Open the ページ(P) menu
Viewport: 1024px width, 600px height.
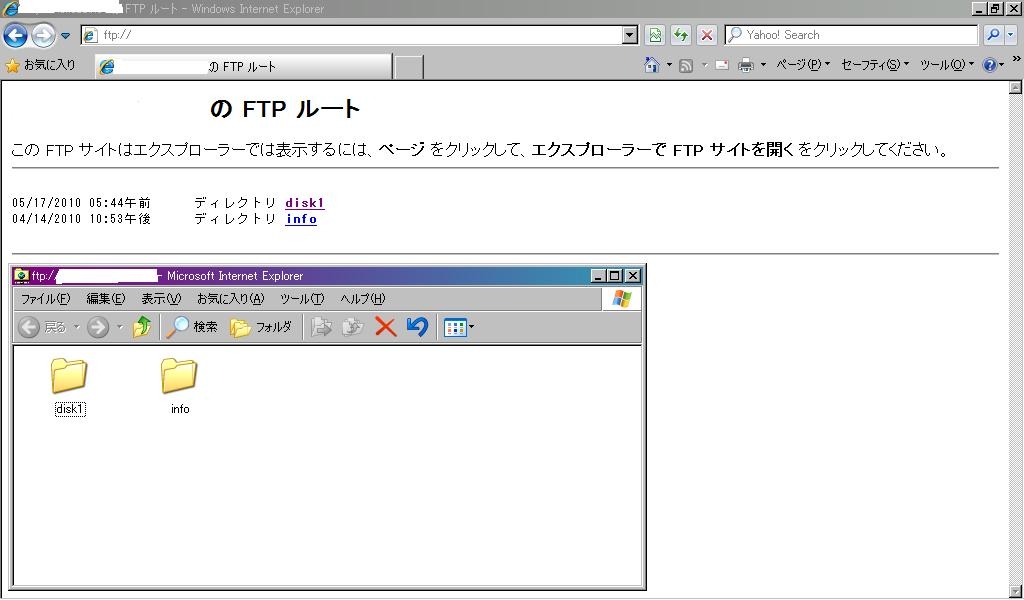pyautogui.click(x=803, y=65)
